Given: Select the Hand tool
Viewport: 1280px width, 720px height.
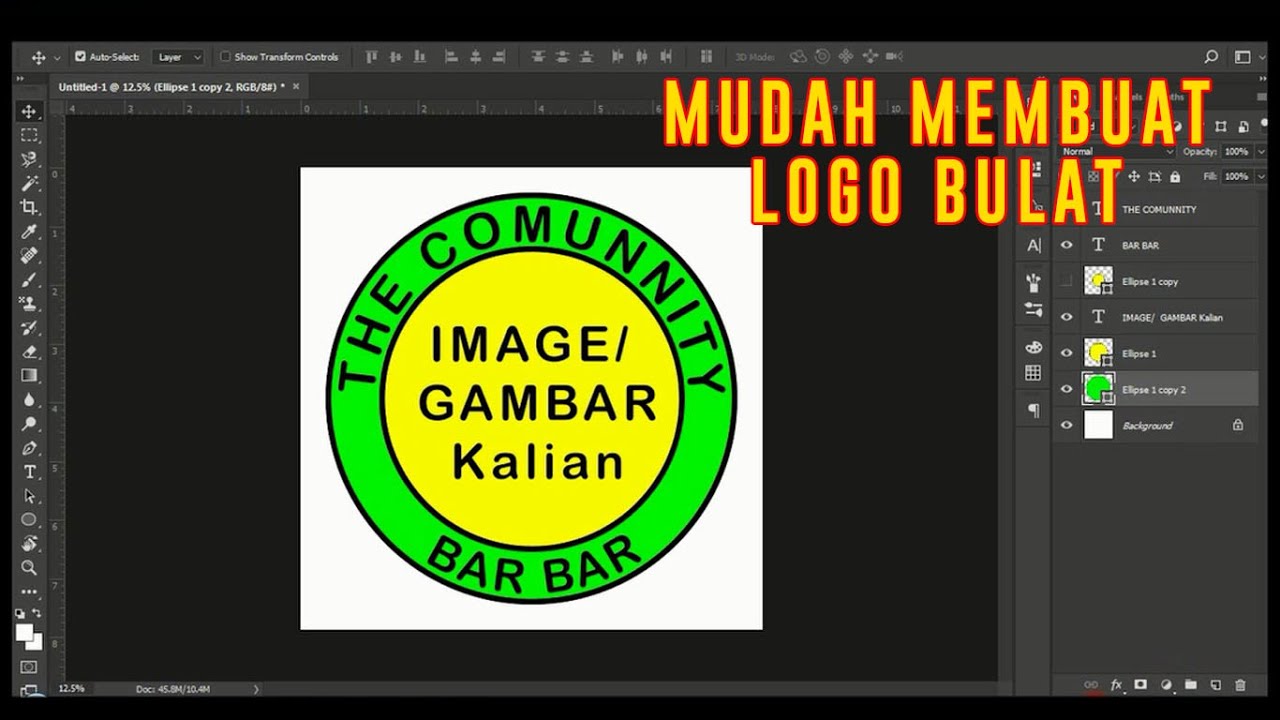Looking at the screenshot, I should point(29,543).
